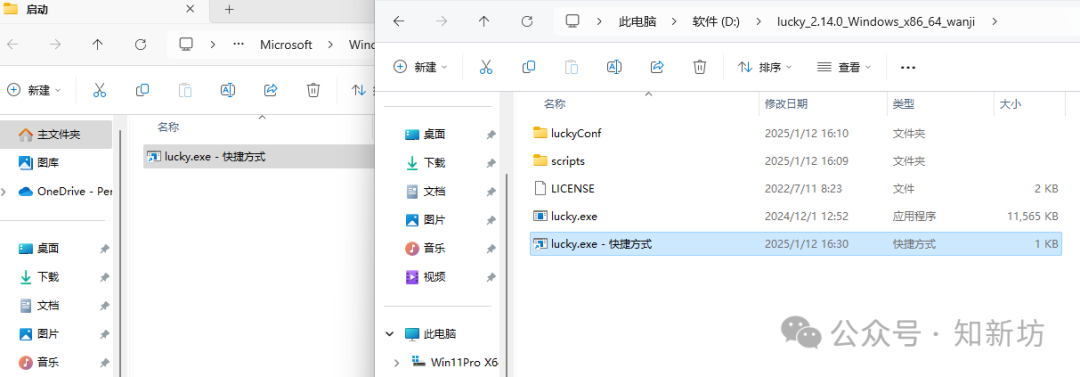Image resolution: width=1080 pixels, height=377 pixels.
Task: Open the 查看 view dropdown
Action: [x=844, y=67]
